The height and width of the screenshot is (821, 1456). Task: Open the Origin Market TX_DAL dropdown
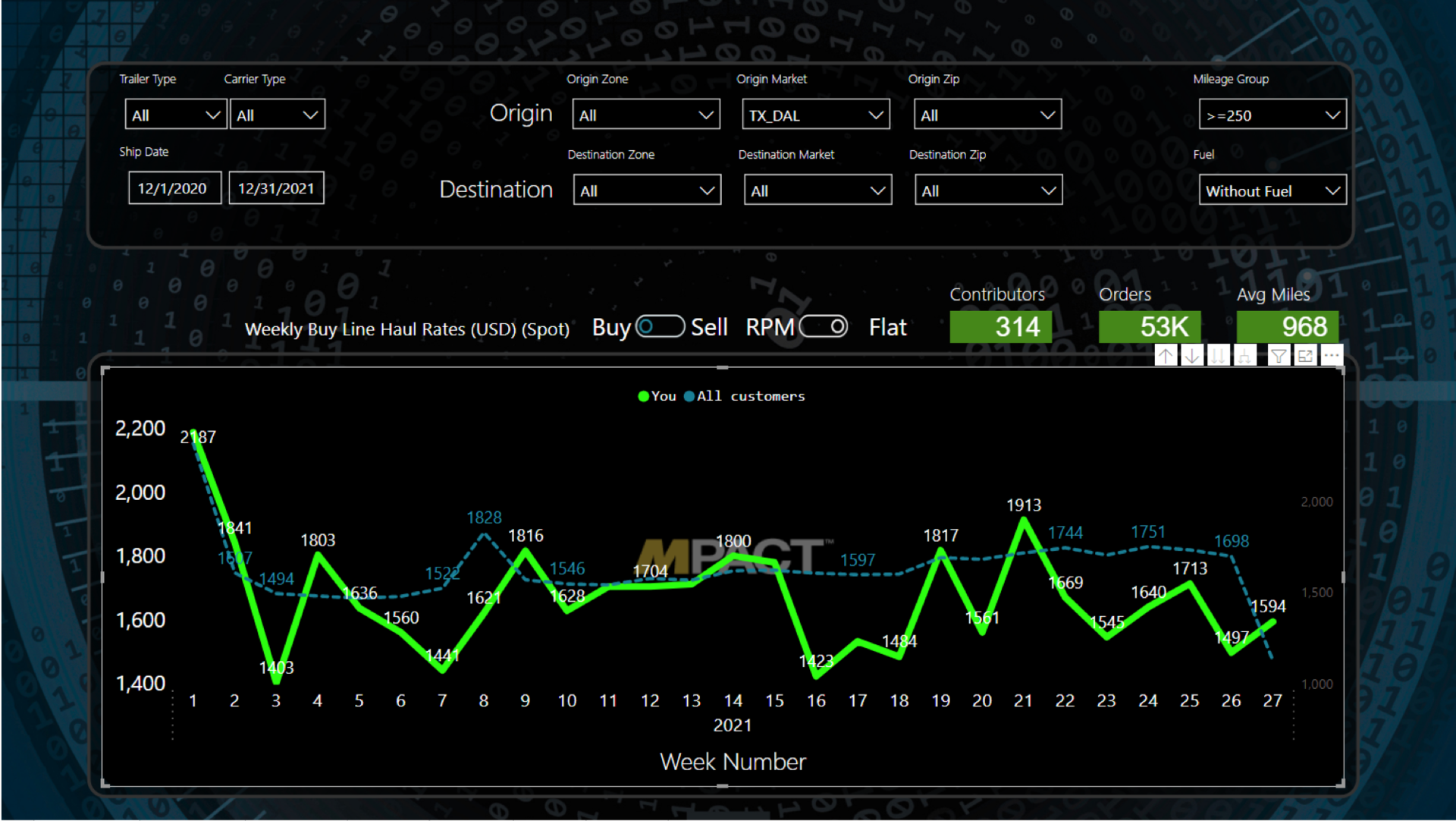tap(815, 115)
